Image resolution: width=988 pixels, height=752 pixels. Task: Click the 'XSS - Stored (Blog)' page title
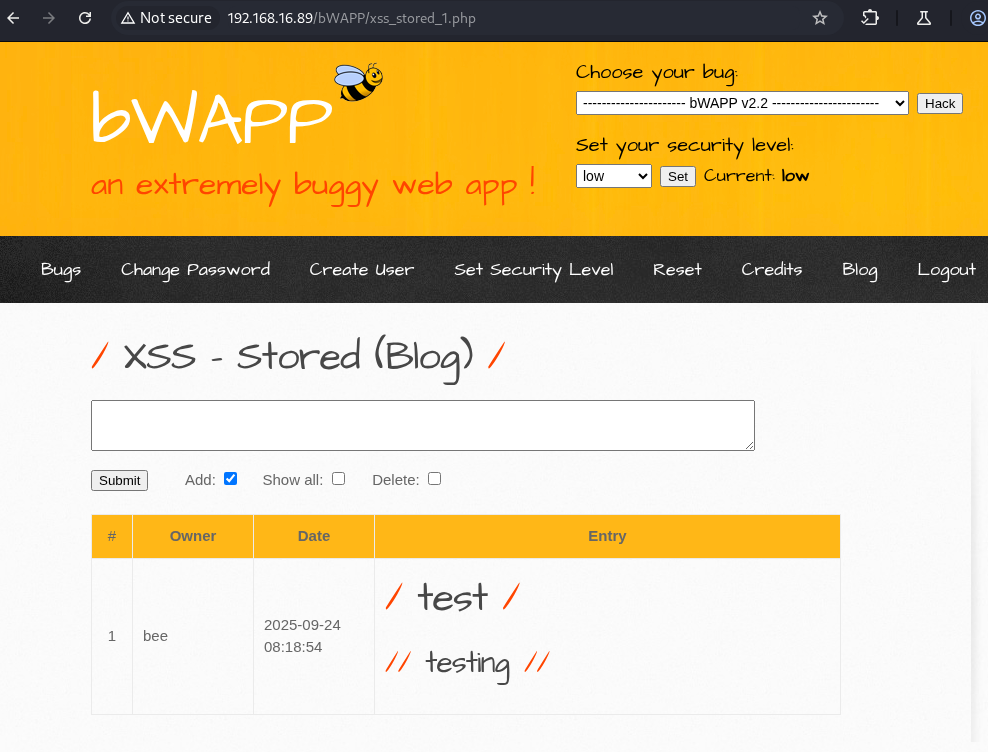tap(298, 358)
